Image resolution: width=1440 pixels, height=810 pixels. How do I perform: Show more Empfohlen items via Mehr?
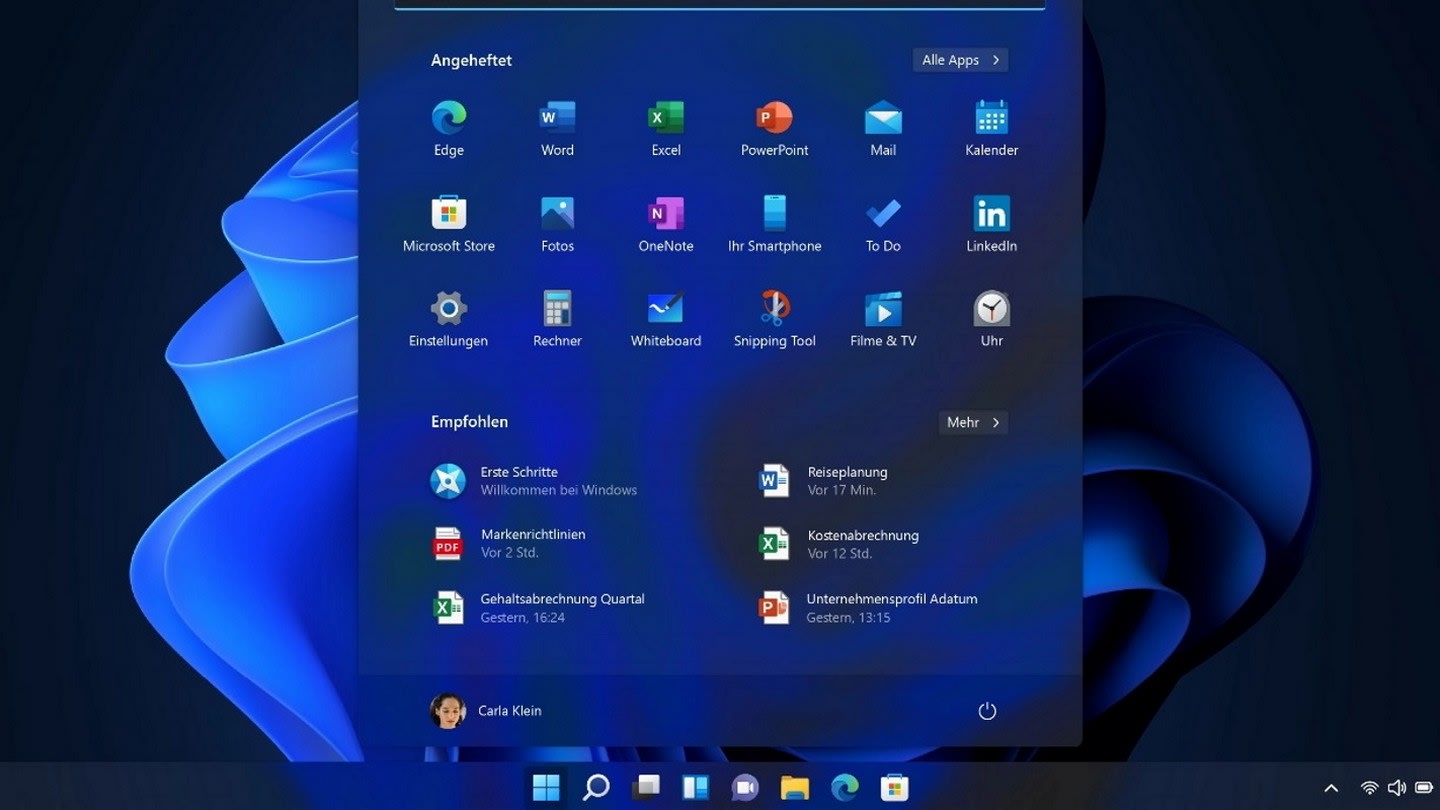(971, 422)
